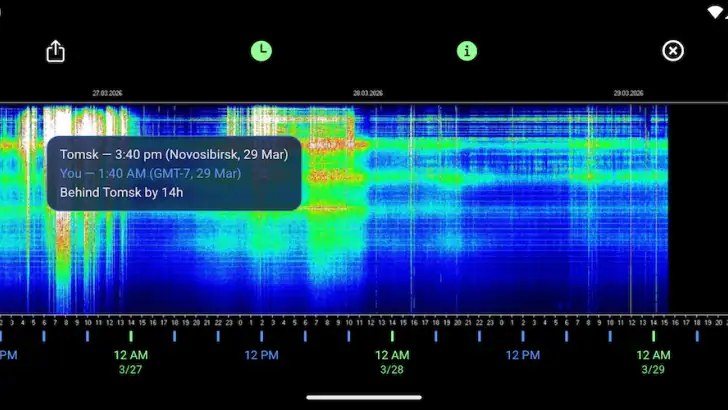728x410 pixels.
Task: Open the green clock time icon
Action: tap(261, 51)
